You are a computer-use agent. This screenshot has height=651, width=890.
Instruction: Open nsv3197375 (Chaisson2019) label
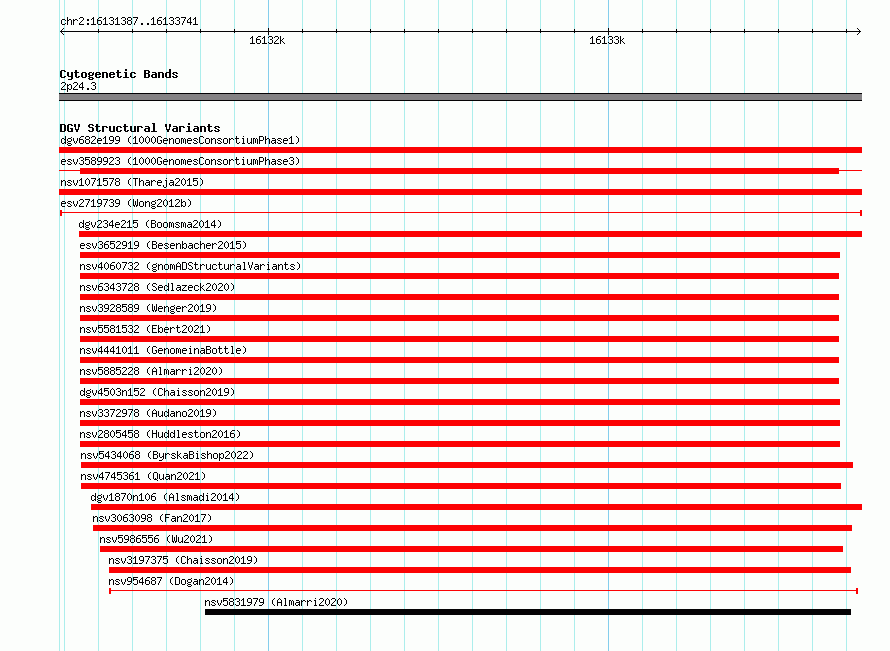183,560
